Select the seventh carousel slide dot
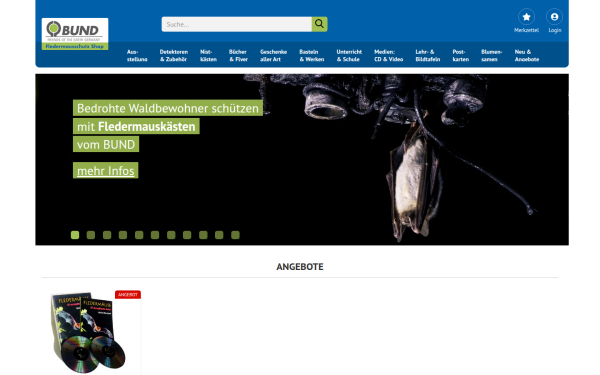The image size is (600, 375). pos(171,235)
